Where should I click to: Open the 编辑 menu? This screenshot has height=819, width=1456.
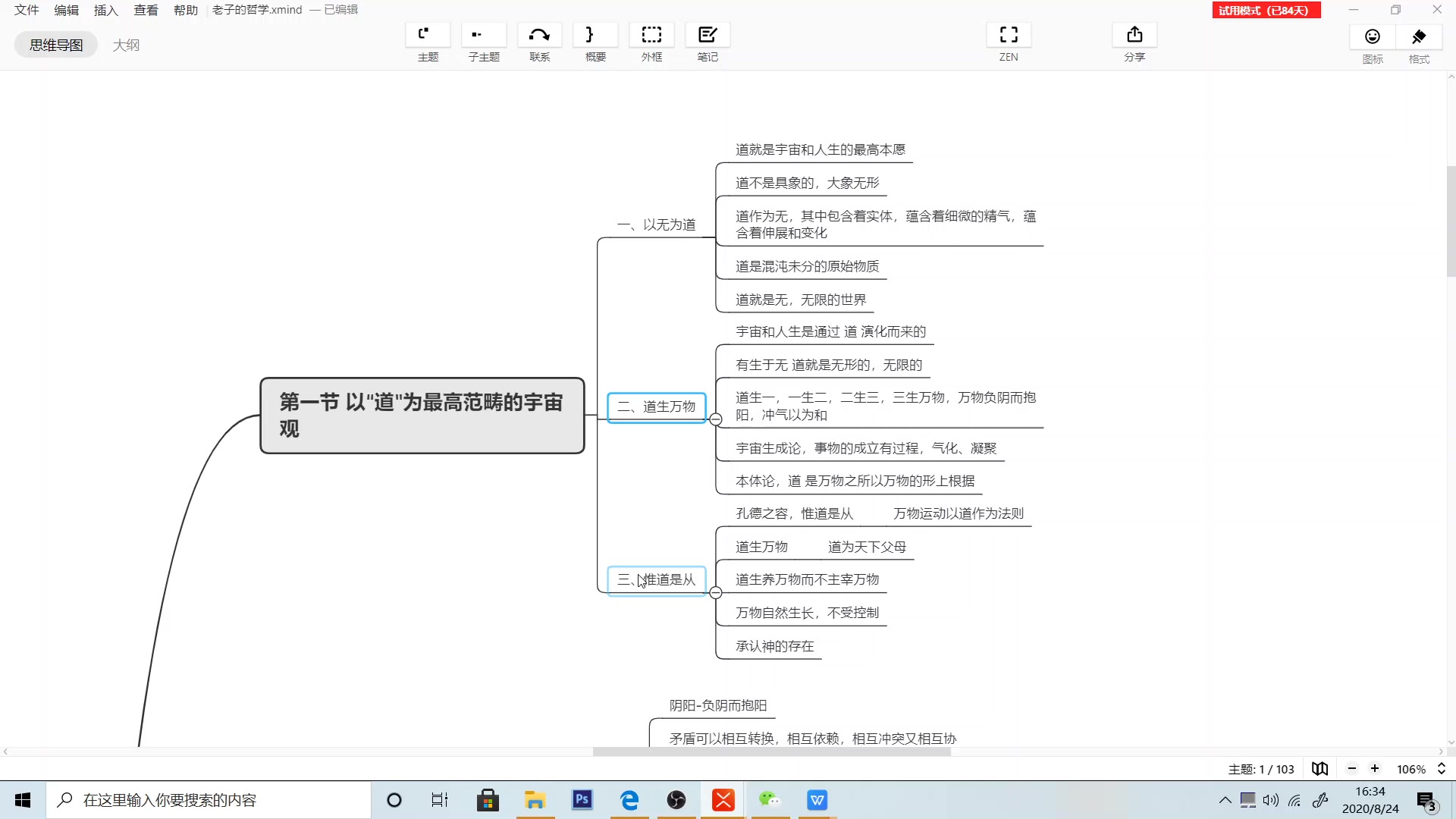pos(67,10)
